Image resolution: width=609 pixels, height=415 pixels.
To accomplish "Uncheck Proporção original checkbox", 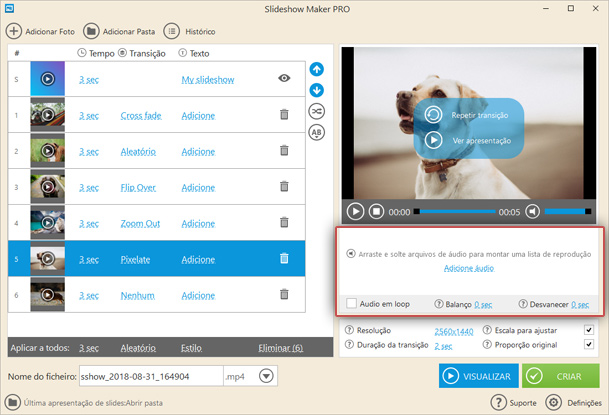I will [x=589, y=344].
